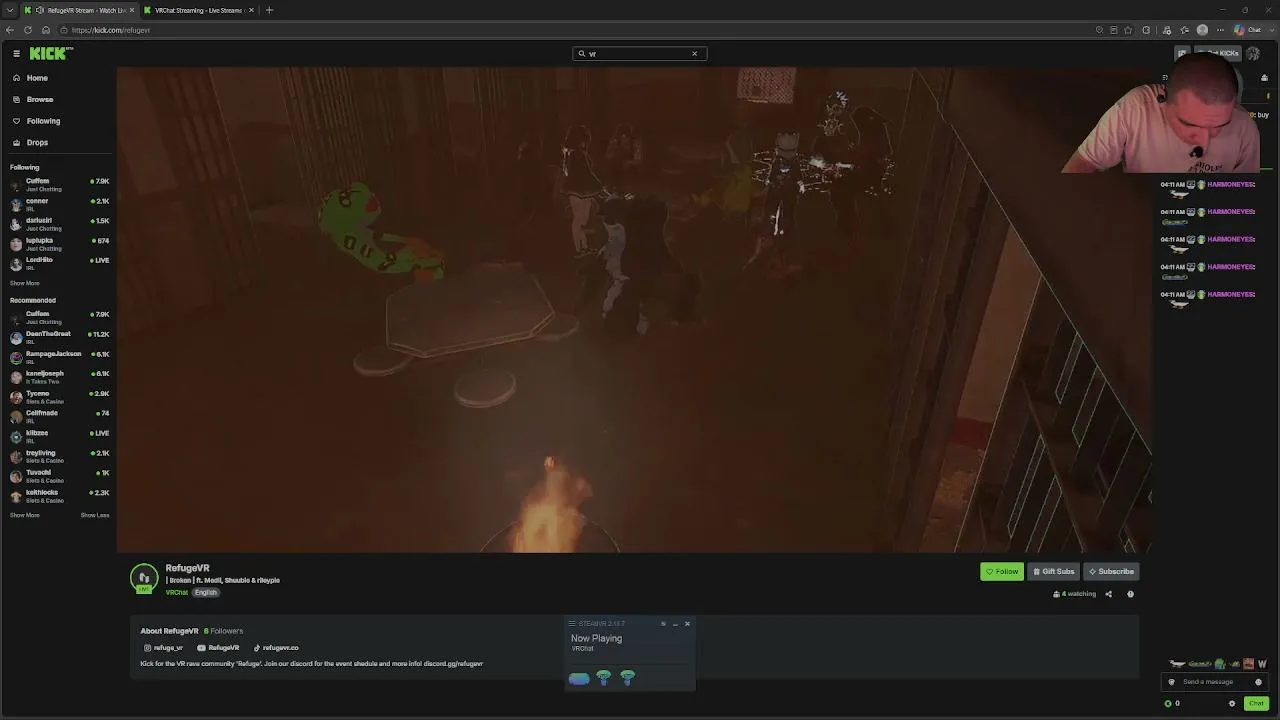Click the second controller status icon in SteamVR
1280x720 pixels.
(x=628, y=678)
